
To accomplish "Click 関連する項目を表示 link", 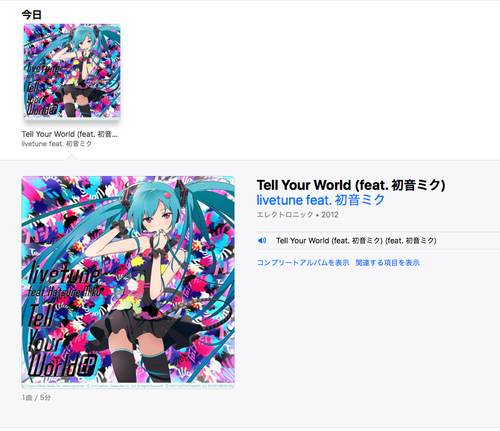I will click(x=387, y=263).
